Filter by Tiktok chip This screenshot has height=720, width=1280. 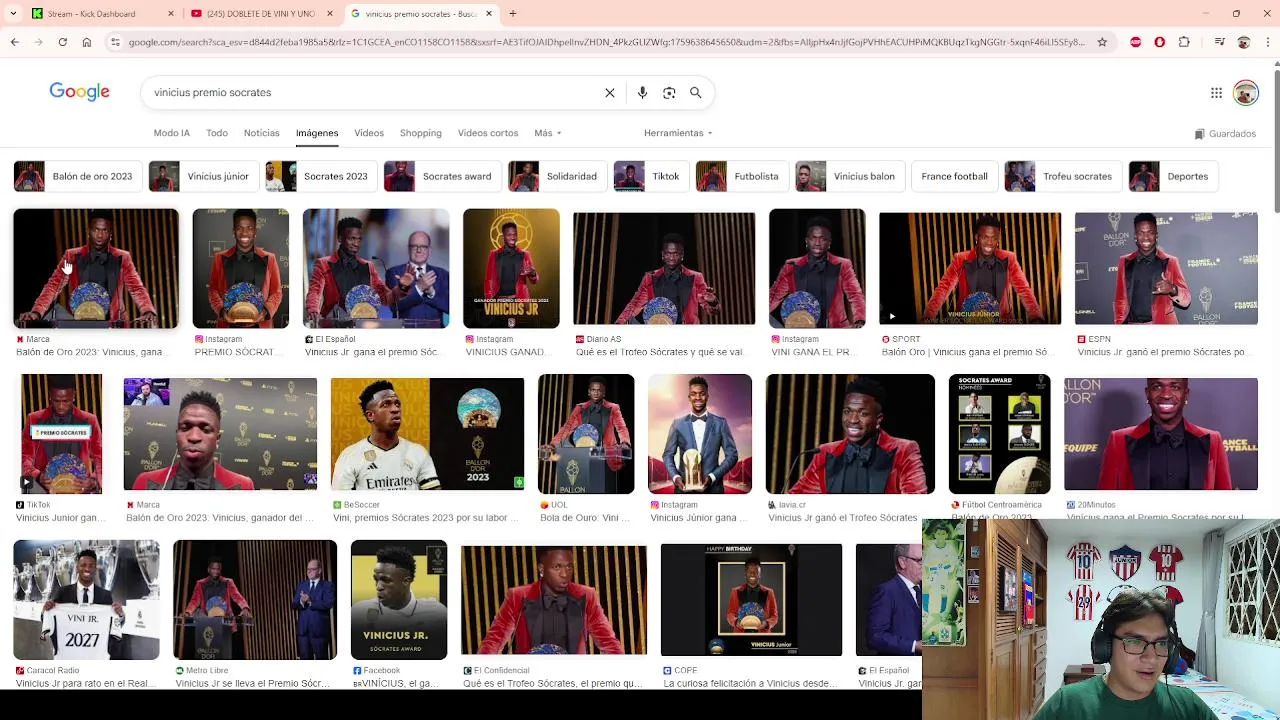(650, 176)
